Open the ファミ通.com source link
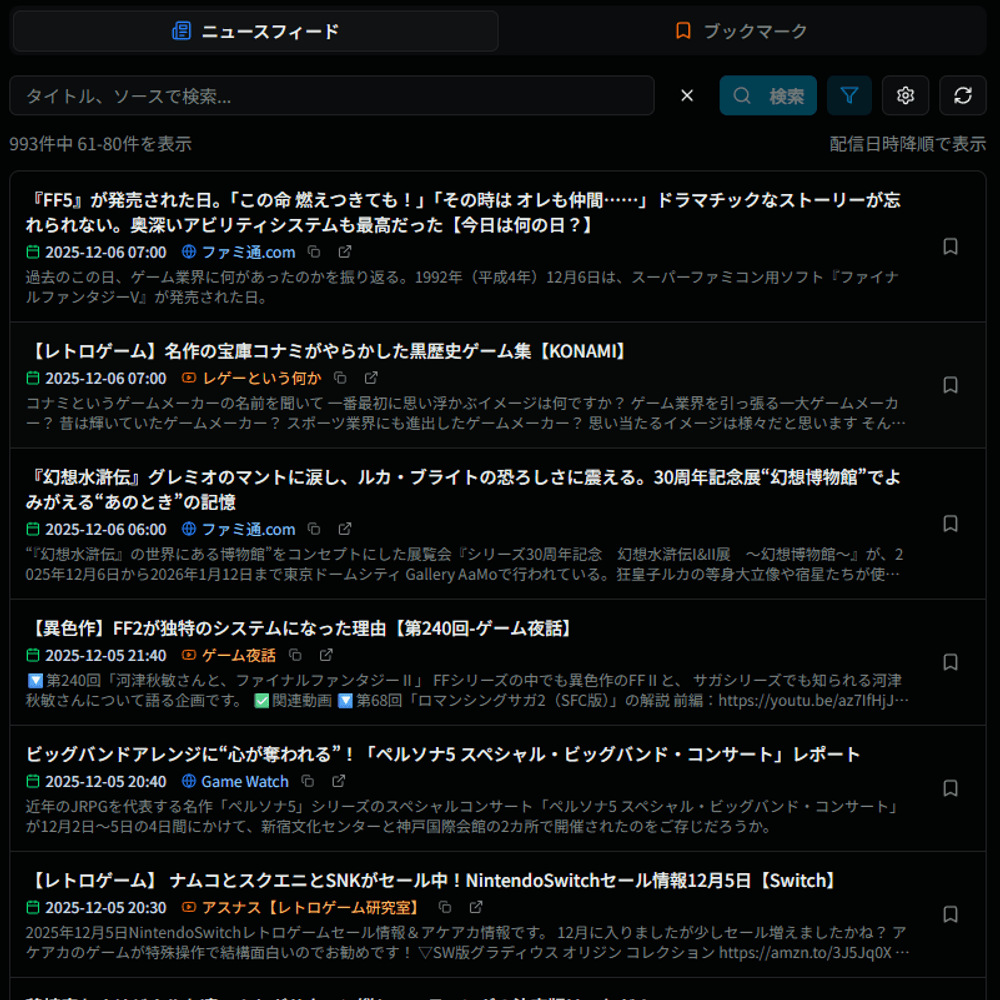The image size is (1000, 1000). (247, 252)
